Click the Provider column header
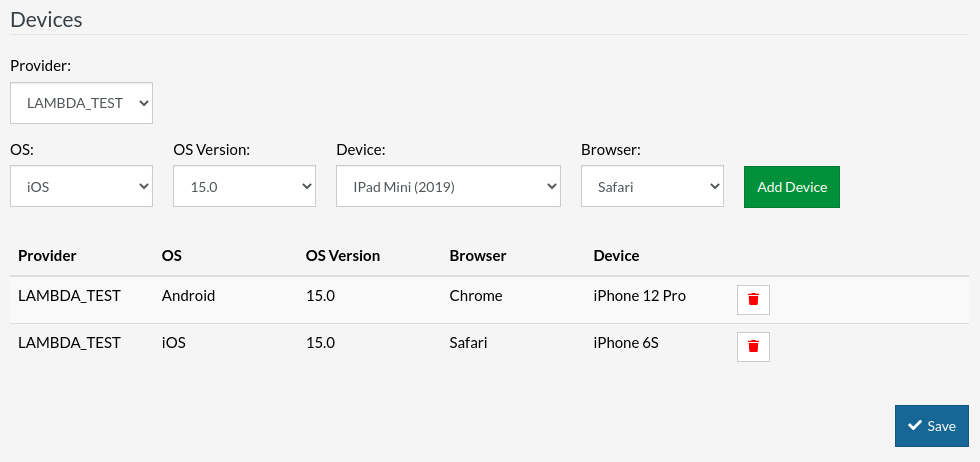Viewport: 980px width, 462px height. coord(47,255)
